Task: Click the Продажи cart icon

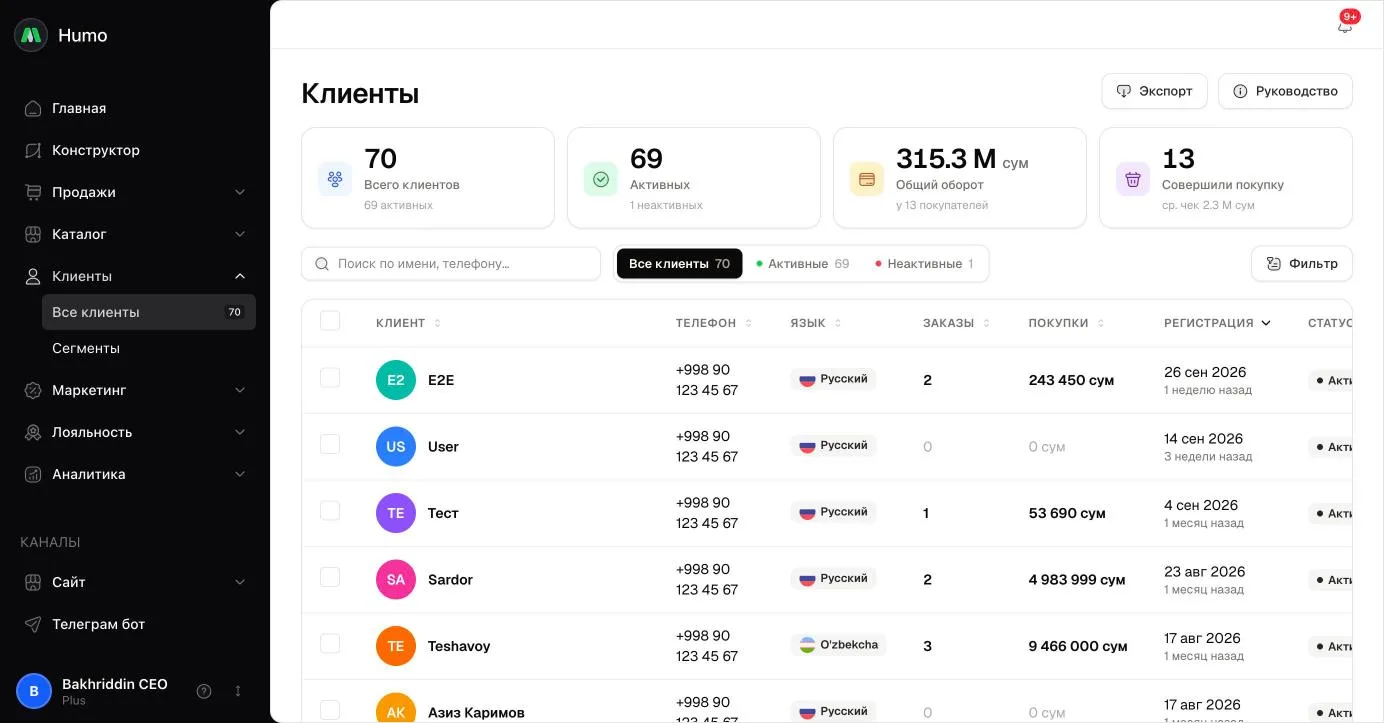Action: [33, 192]
